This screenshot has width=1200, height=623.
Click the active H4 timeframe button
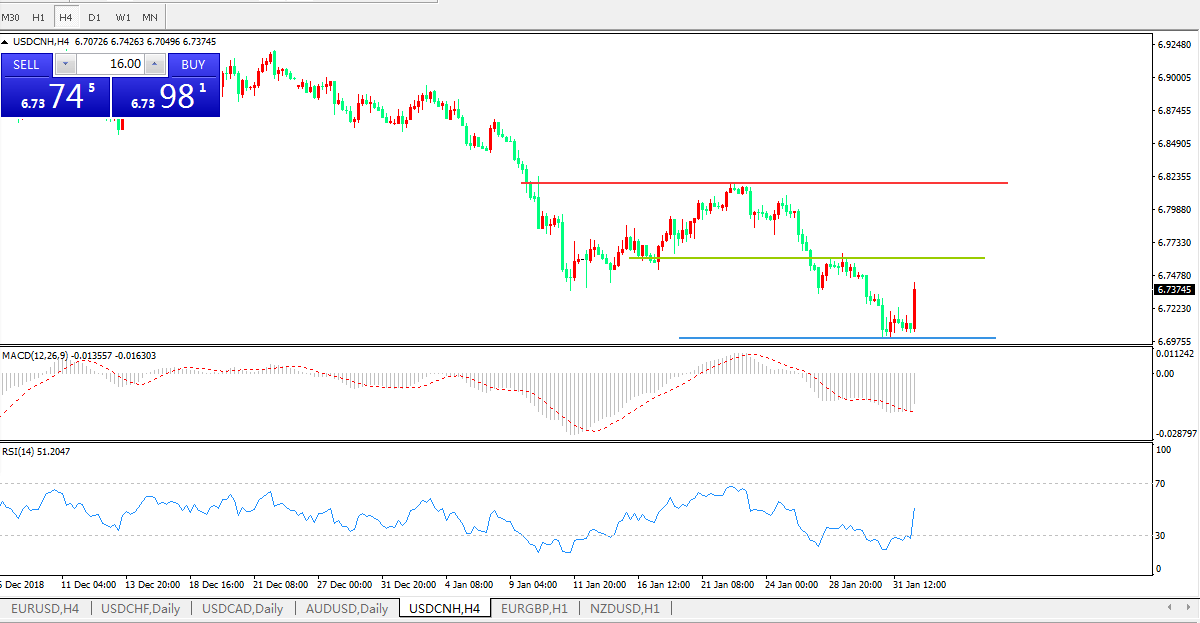click(x=66, y=17)
